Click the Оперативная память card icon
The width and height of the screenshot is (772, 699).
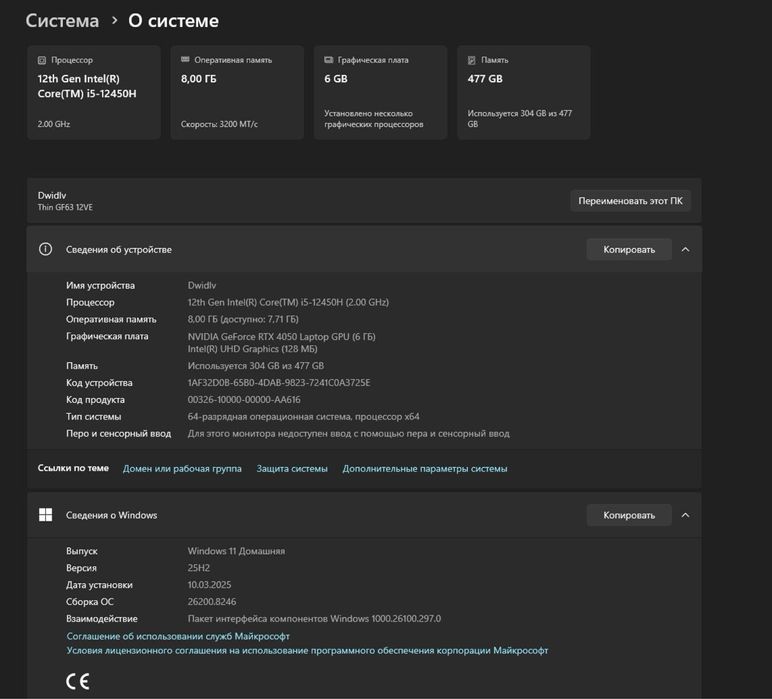pyautogui.click(x=185, y=60)
